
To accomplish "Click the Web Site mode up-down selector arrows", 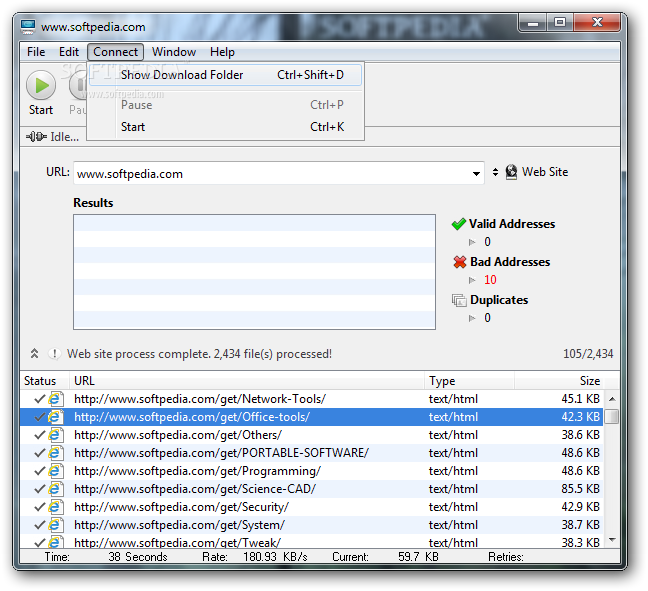I will [495, 172].
